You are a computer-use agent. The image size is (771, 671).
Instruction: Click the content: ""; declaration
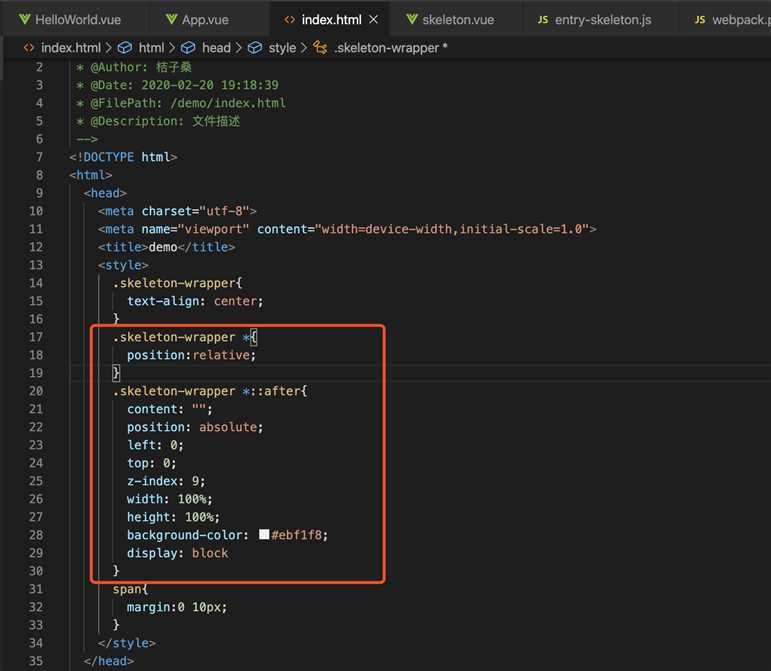tap(170, 409)
